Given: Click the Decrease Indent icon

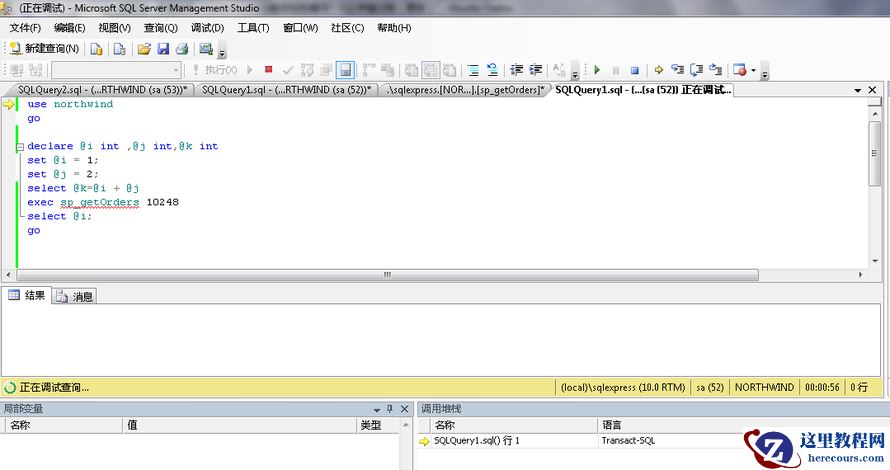Looking at the screenshot, I should [x=517, y=70].
